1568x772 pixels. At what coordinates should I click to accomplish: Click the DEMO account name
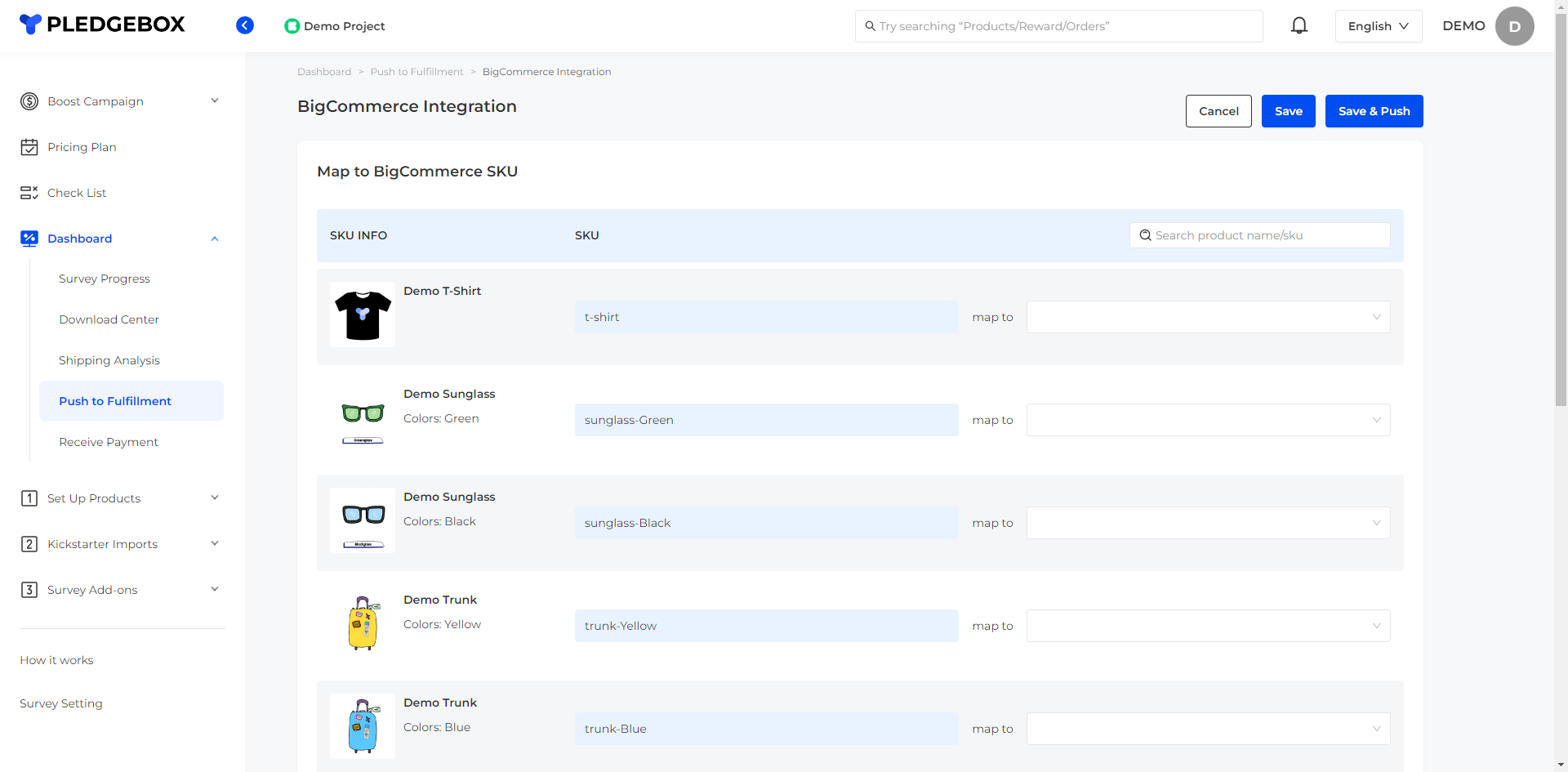tap(1463, 26)
